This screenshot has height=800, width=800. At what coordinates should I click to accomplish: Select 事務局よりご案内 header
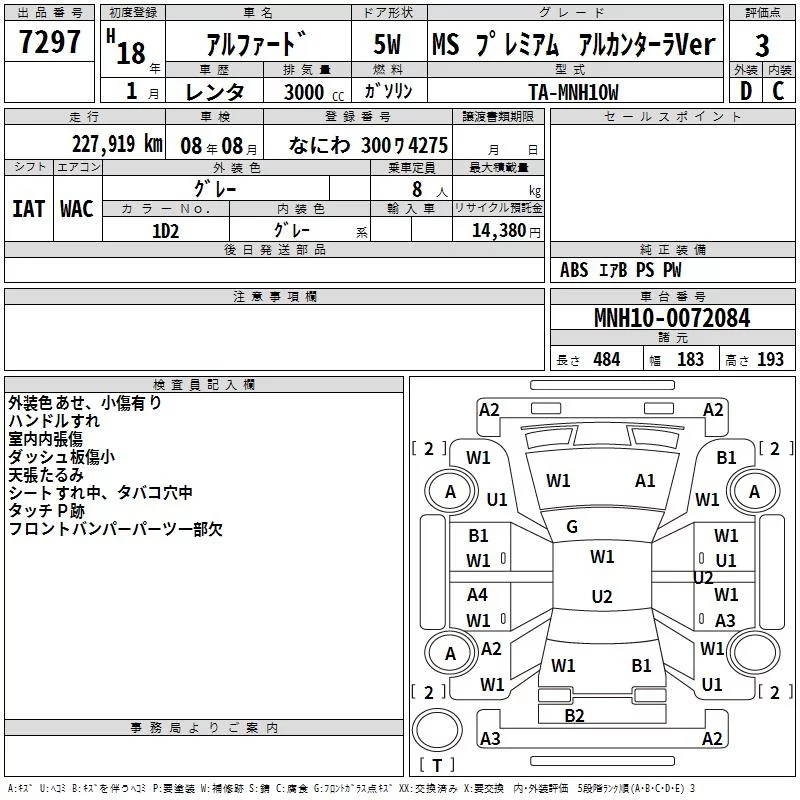pos(204,728)
